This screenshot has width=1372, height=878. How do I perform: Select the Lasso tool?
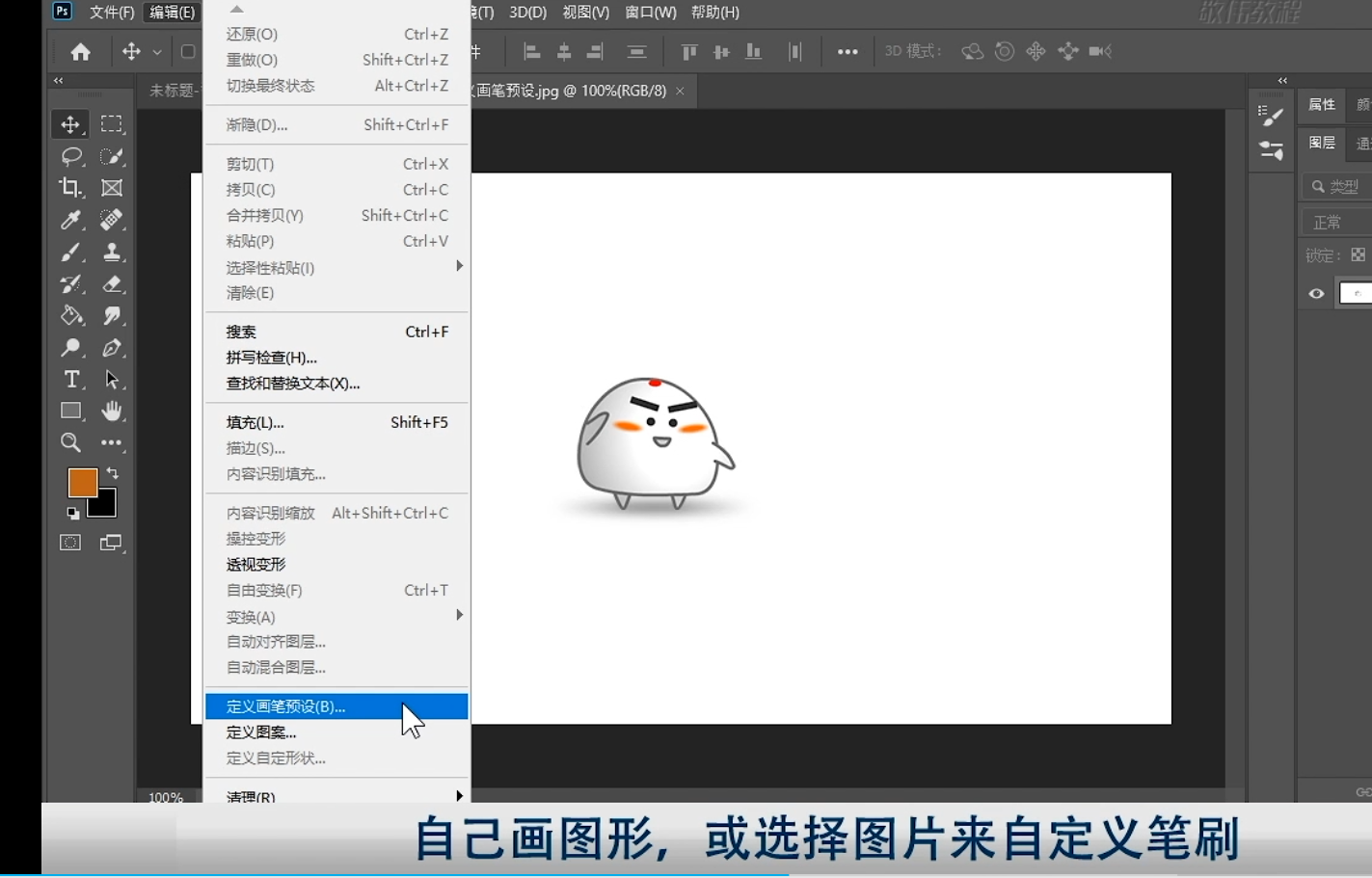[x=70, y=156]
